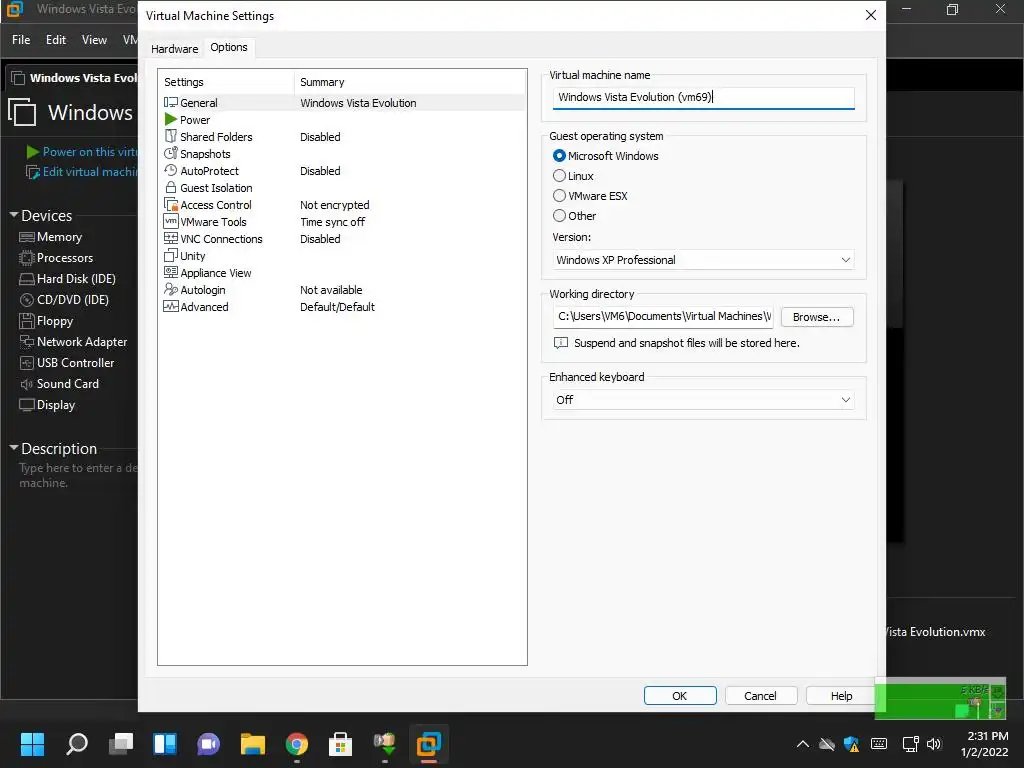Switch to the Options tab
Image resolution: width=1024 pixels, height=768 pixels.
(229, 48)
